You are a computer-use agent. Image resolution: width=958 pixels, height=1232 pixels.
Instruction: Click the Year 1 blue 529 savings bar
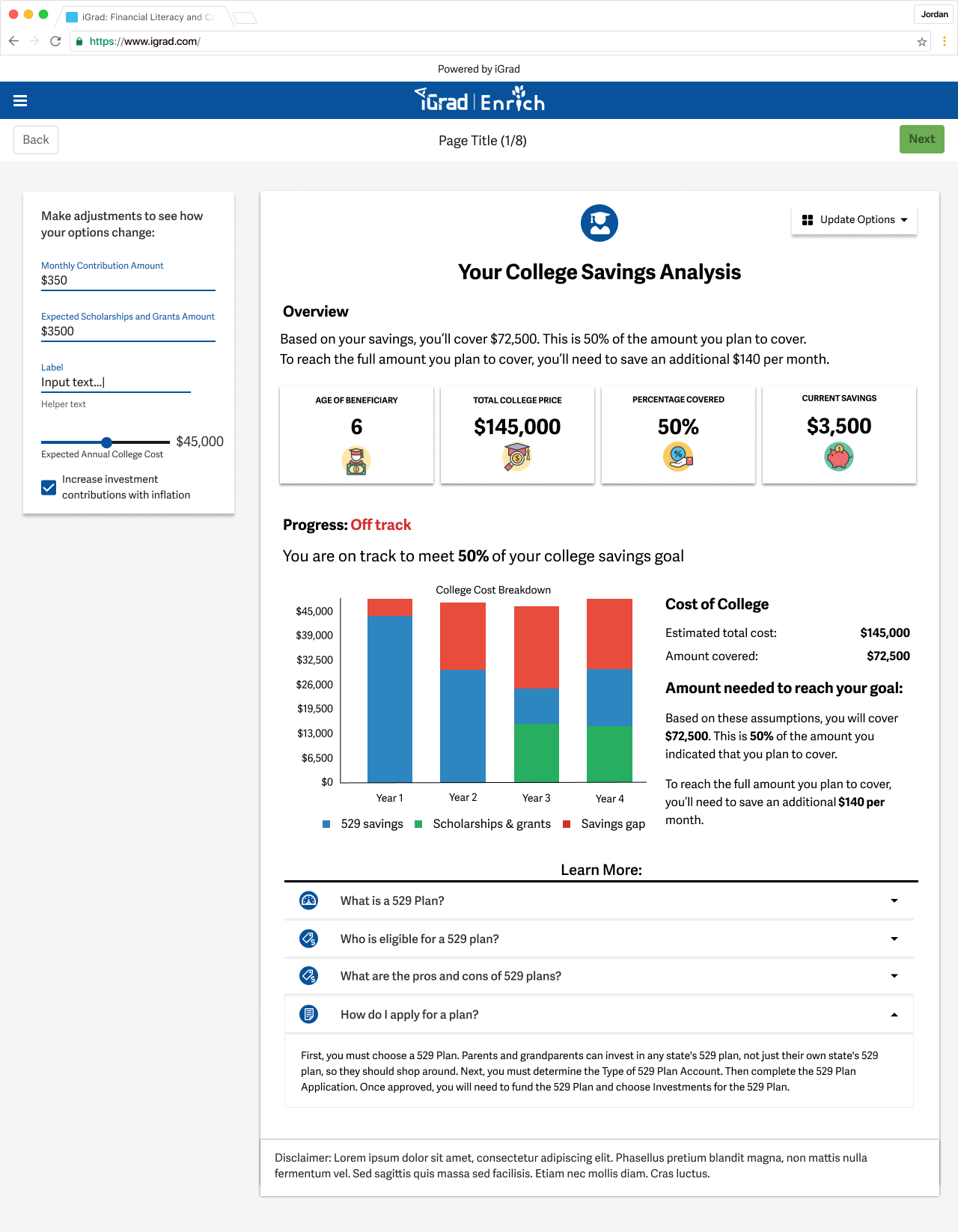(390, 699)
